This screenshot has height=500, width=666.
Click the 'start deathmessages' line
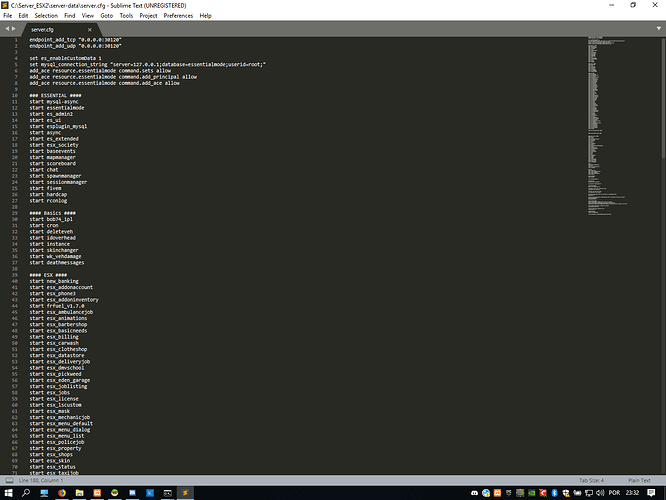(x=57, y=263)
